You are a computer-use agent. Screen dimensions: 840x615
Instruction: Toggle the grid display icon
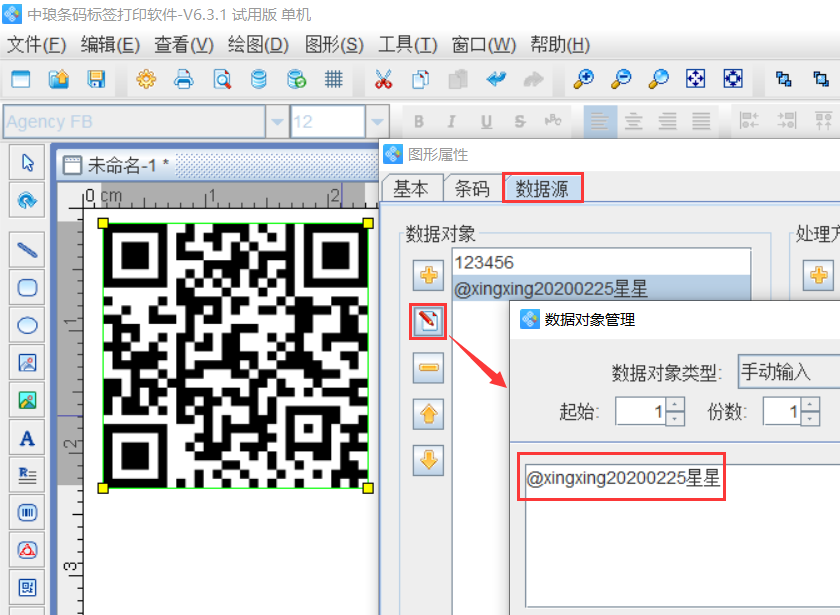pos(334,79)
